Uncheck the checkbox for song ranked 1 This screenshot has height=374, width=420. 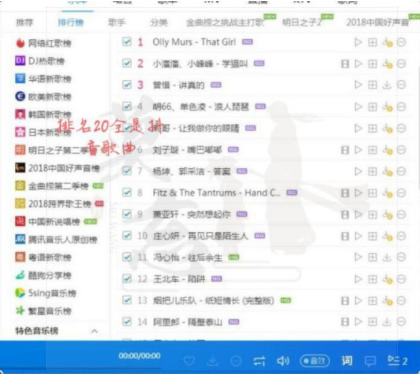click(127, 42)
